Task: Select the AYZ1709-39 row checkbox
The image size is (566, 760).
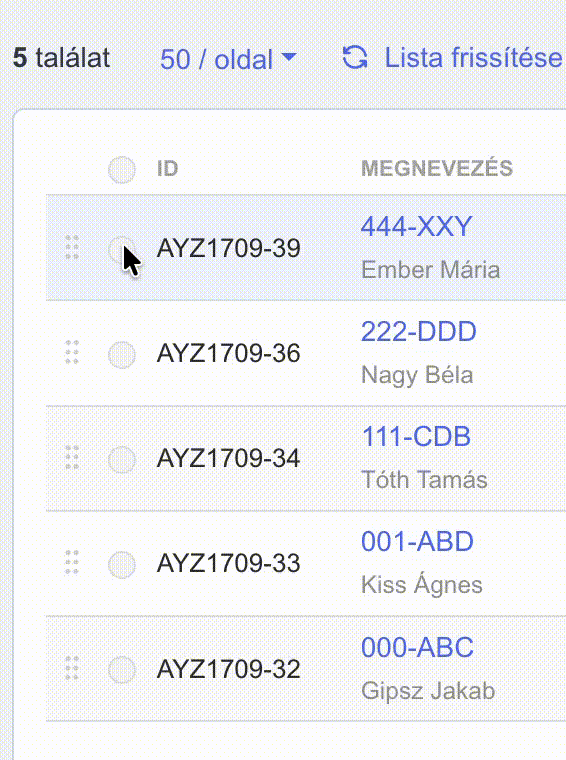Action: [x=122, y=249]
